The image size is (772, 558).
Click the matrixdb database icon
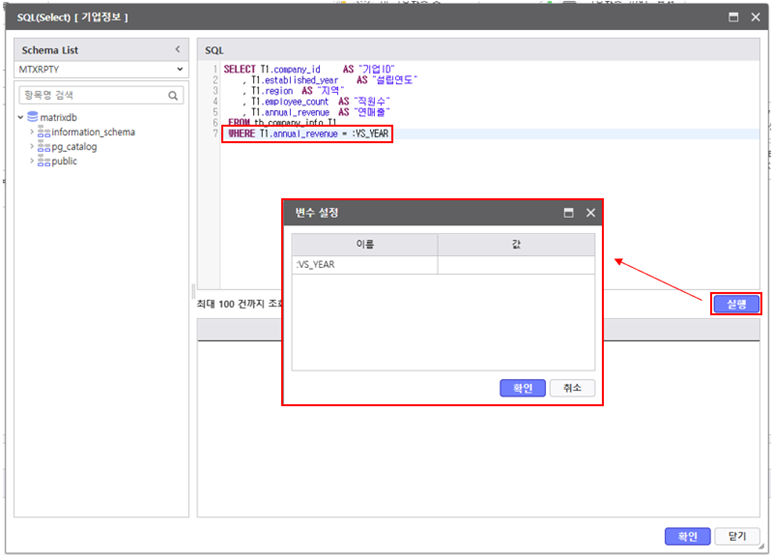tap(33, 117)
